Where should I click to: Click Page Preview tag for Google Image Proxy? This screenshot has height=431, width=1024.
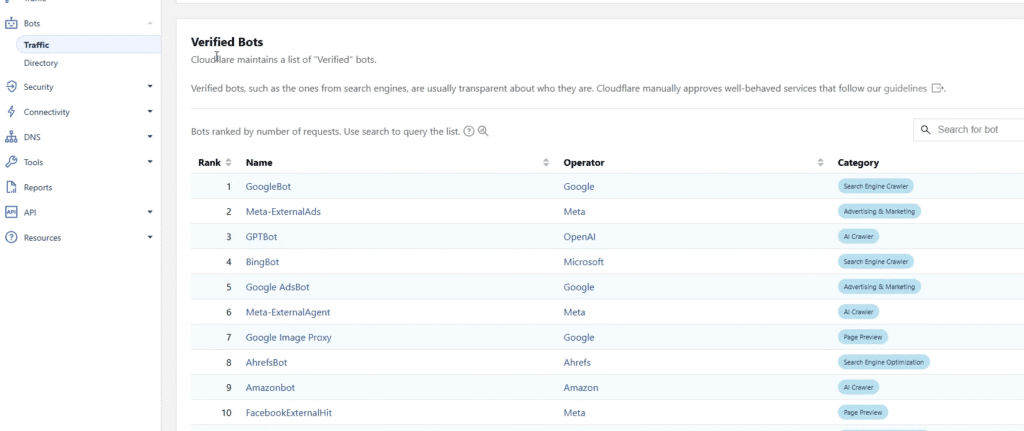(863, 337)
